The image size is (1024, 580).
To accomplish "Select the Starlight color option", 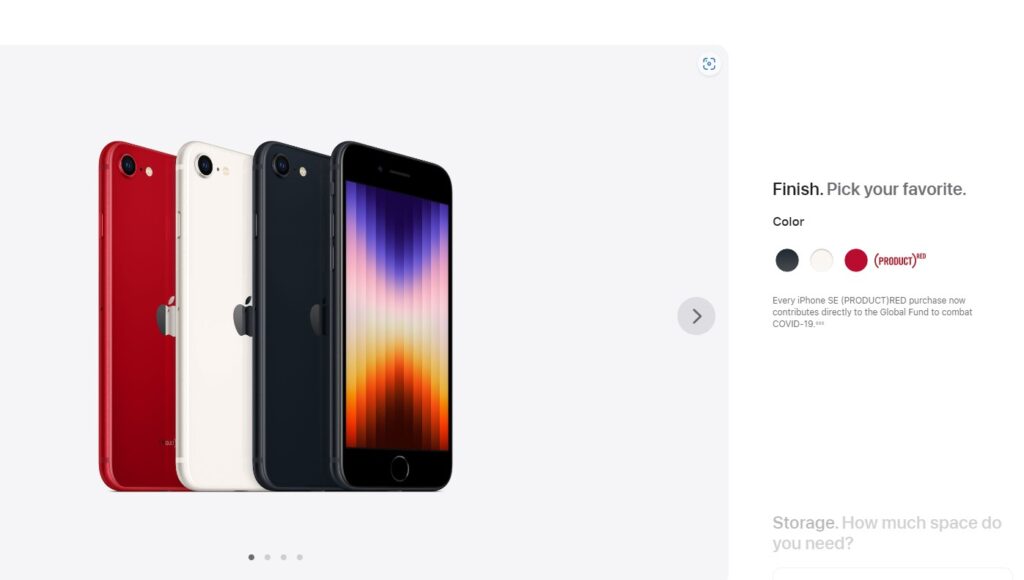I will pyautogui.click(x=822, y=260).
